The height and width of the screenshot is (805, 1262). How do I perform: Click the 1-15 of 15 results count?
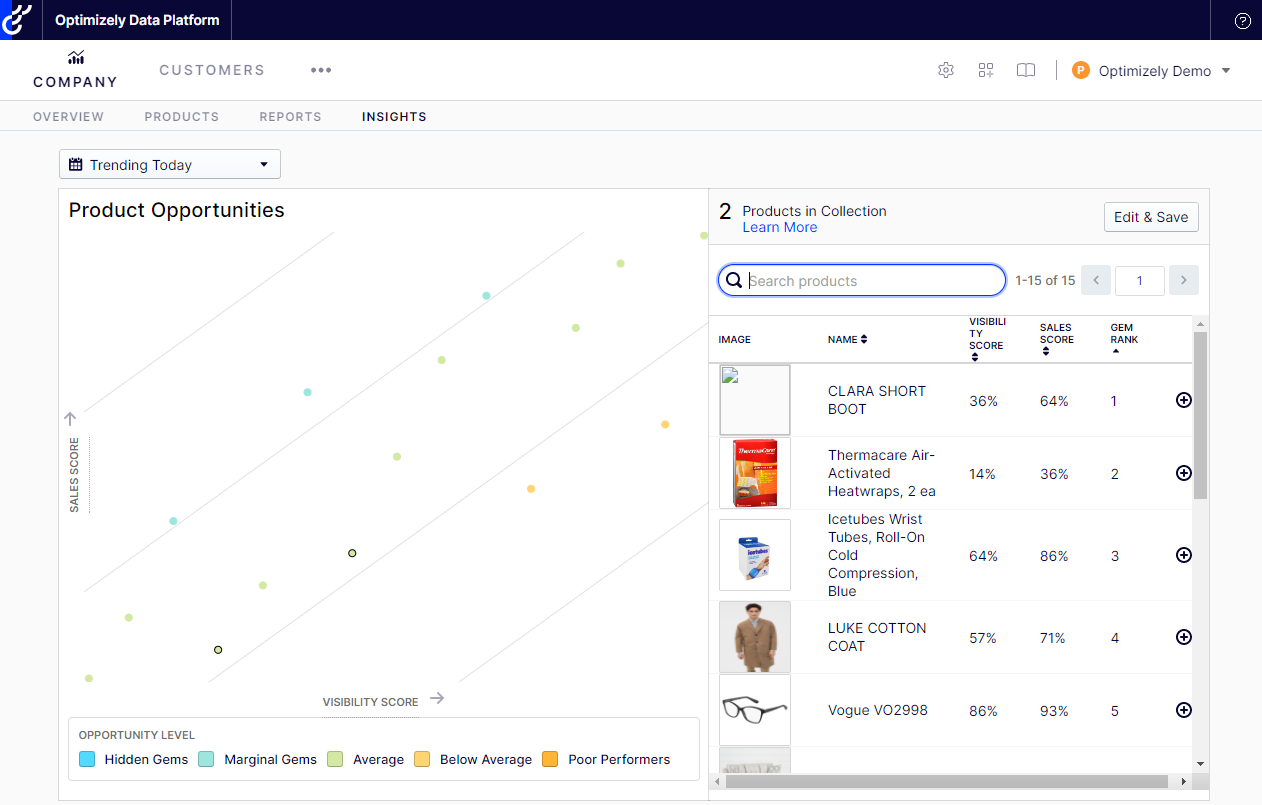pyautogui.click(x=1045, y=281)
